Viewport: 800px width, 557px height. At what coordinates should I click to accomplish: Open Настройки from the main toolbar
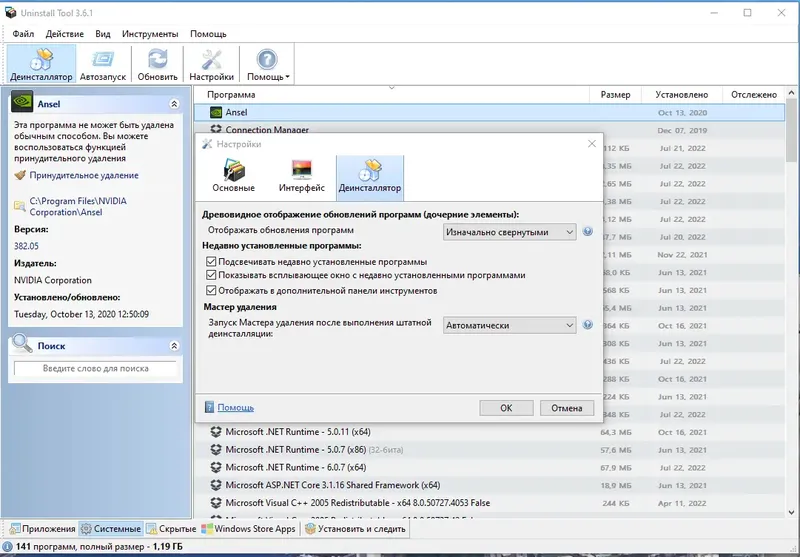(x=211, y=64)
